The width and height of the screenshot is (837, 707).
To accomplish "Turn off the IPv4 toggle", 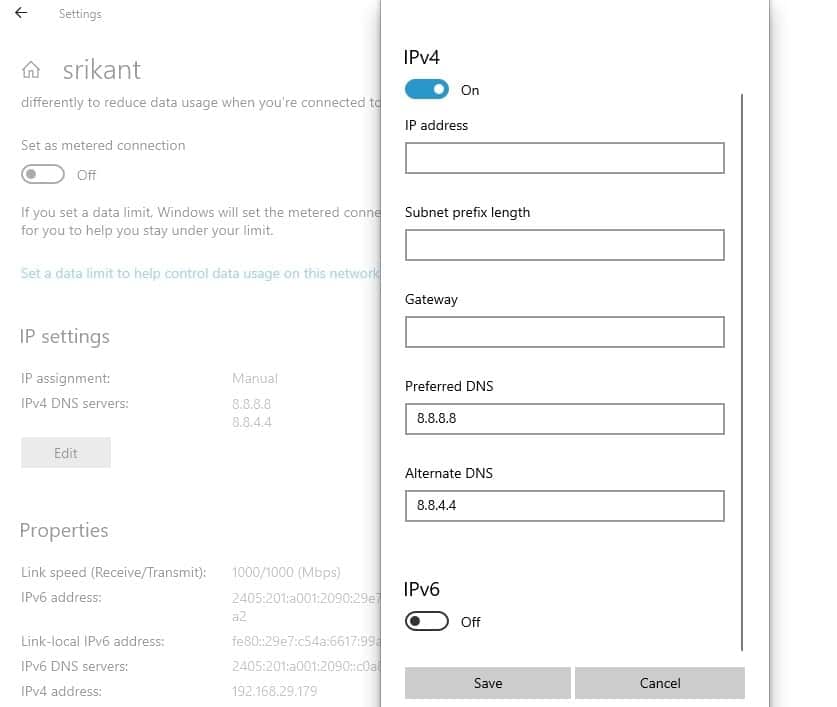I will [x=427, y=90].
